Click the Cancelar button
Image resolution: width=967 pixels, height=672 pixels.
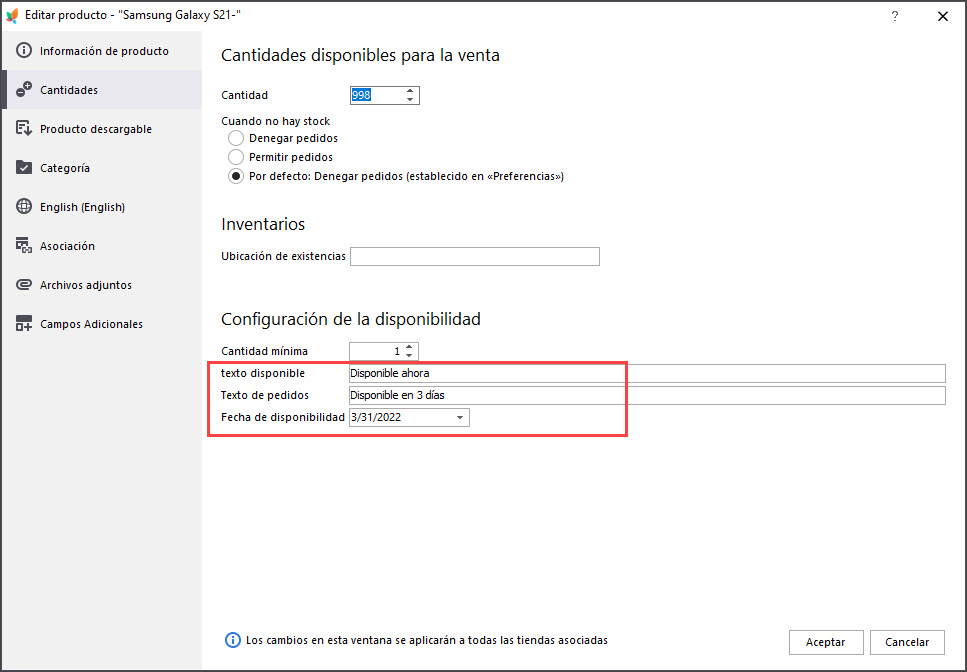[x=907, y=642]
